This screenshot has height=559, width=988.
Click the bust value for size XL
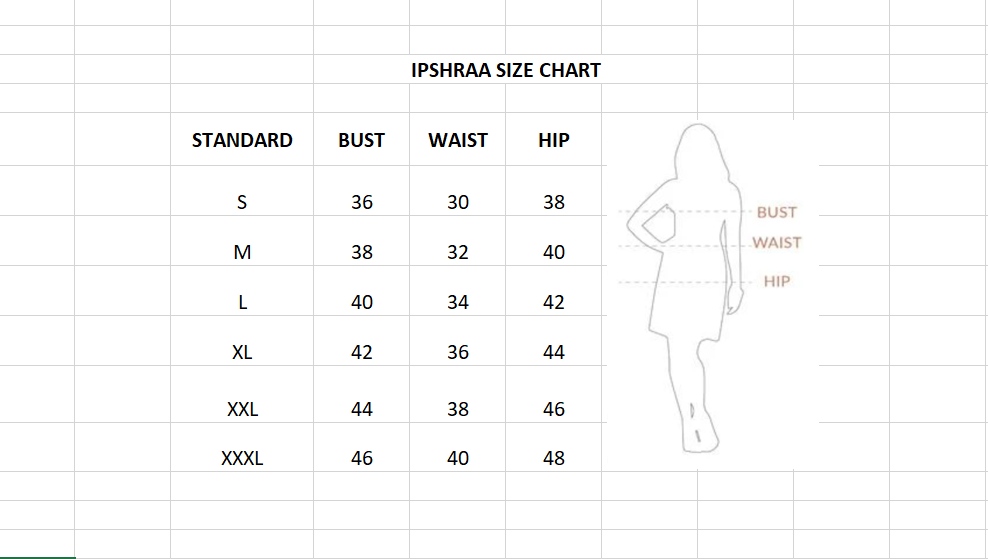[x=362, y=352]
